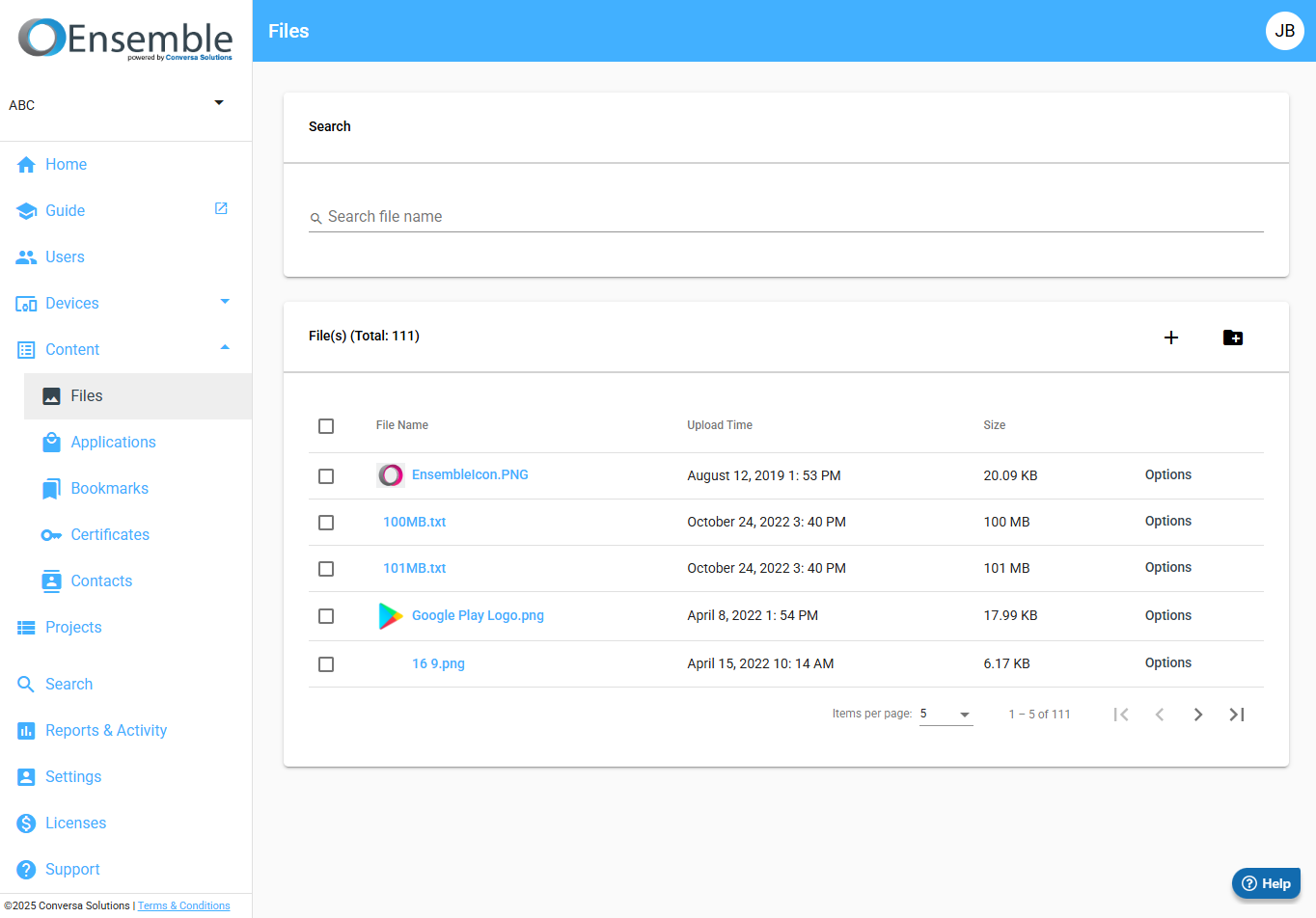Image resolution: width=1316 pixels, height=918 pixels.
Task: Open the Home menu item
Action: click(125, 165)
